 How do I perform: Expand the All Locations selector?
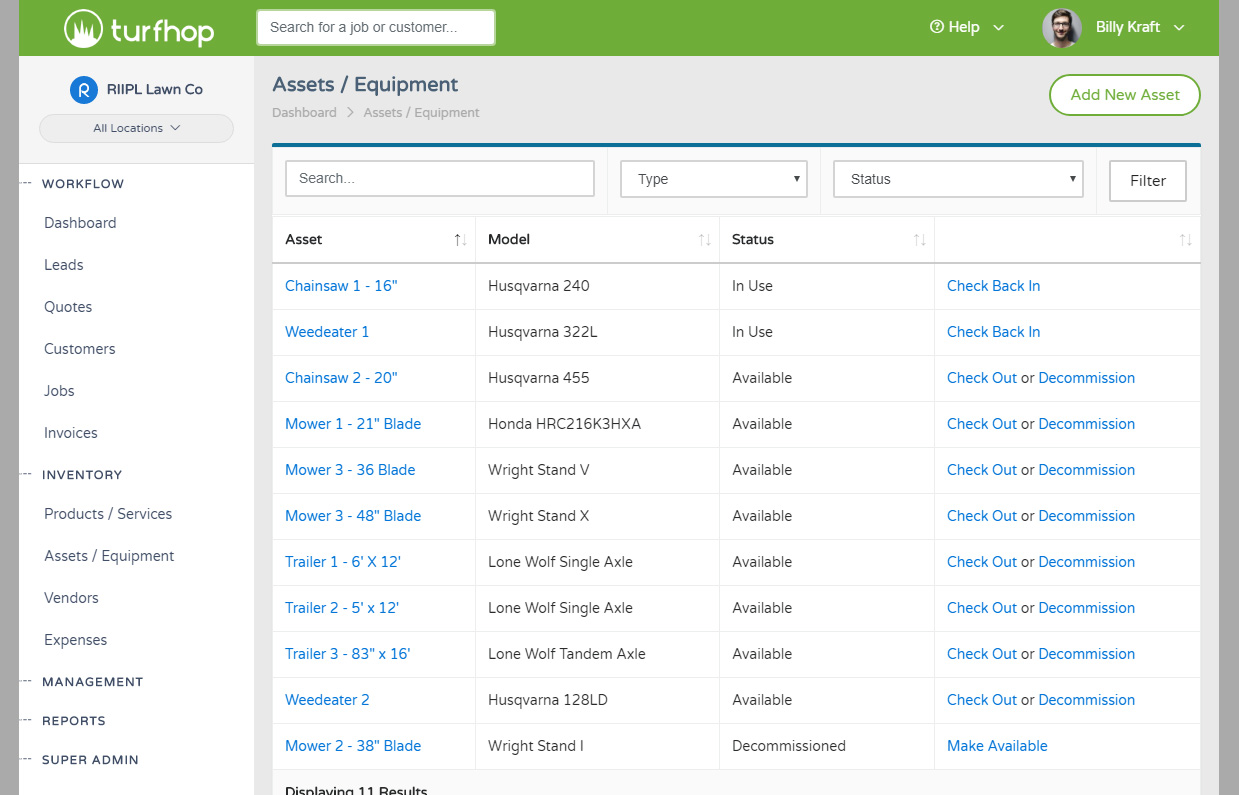tap(136, 128)
